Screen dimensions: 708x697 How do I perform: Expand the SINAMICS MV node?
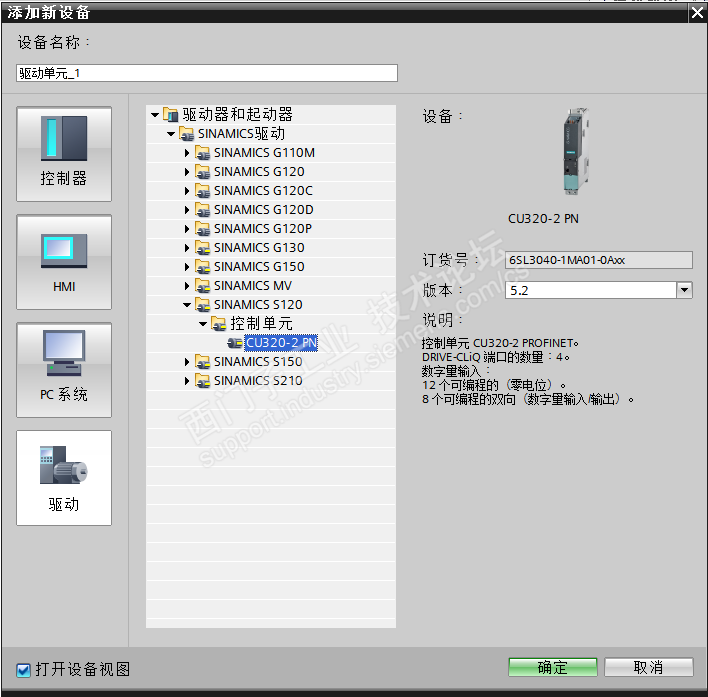click(x=186, y=286)
